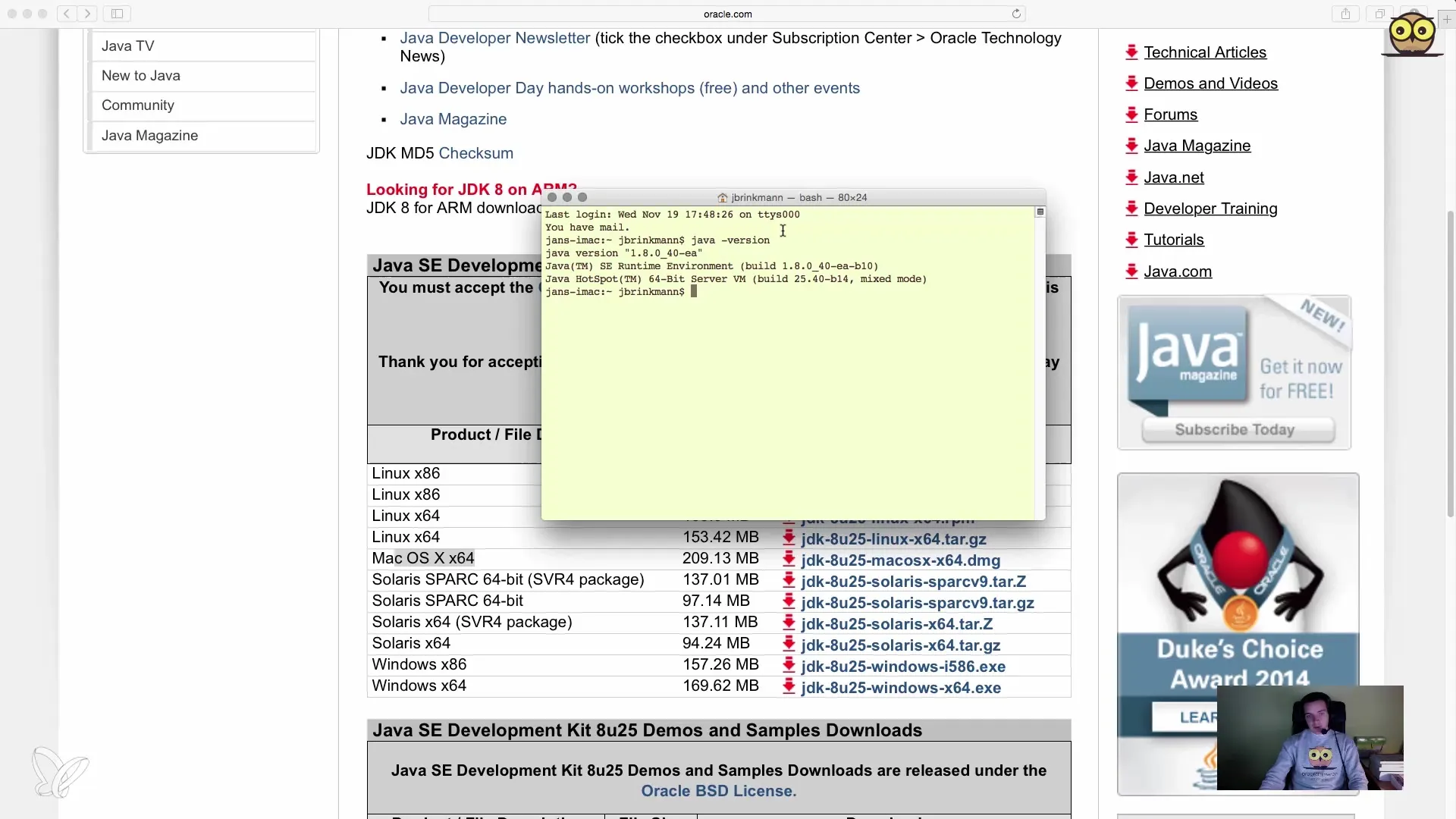Select Windows x64 row label
The height and width of the screenshot is (819, 1456).
click(419, 686)
